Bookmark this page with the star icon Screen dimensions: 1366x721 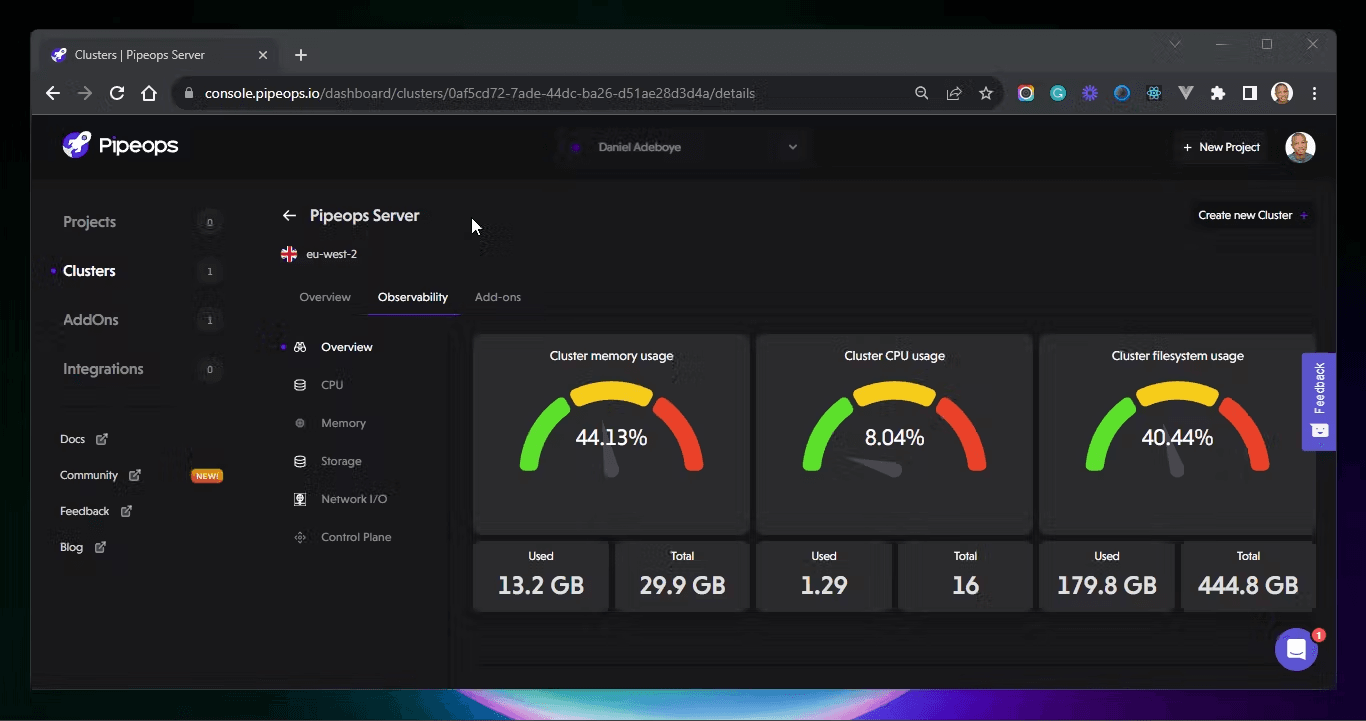(986, 93)
